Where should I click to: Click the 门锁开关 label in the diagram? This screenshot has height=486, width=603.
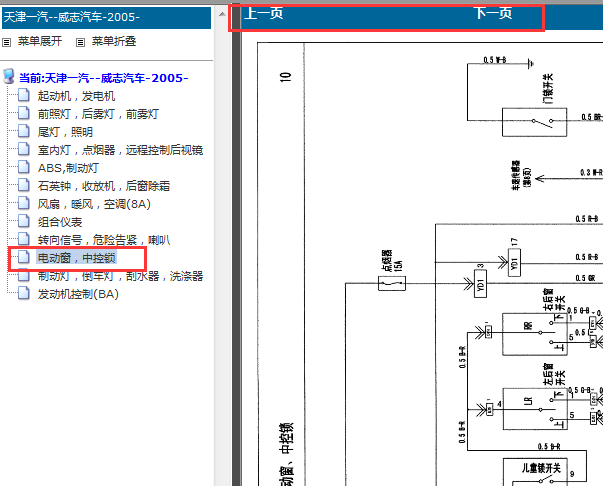point(548,88)
